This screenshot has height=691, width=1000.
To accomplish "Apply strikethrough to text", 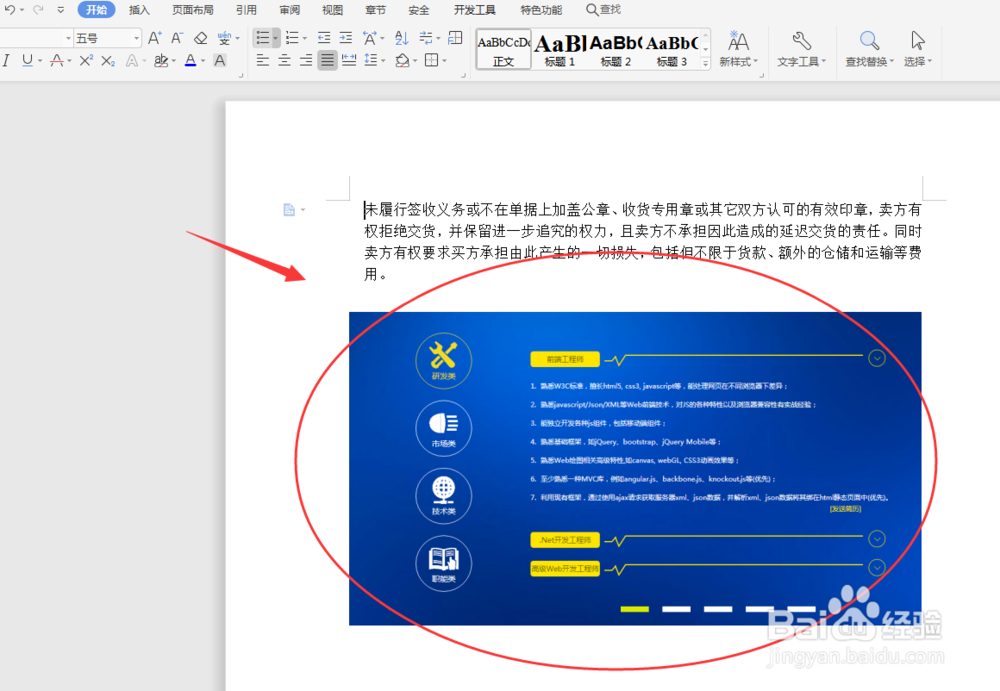I will tap(57, 61).
